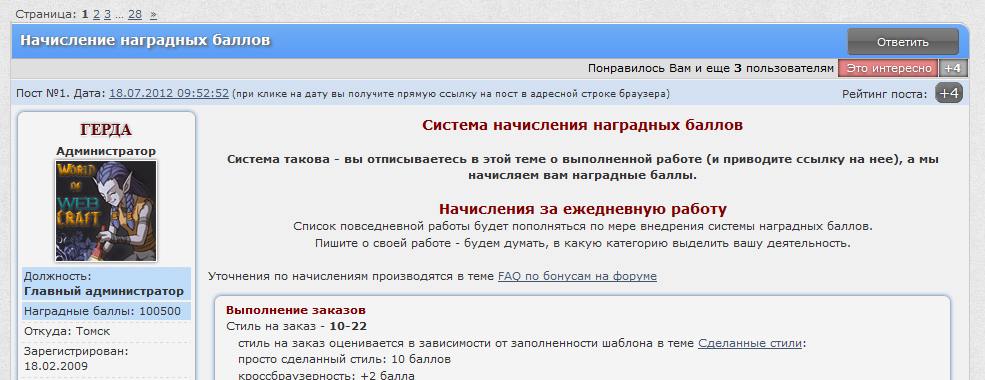This screenshot has width=985, height=380.
Task: Click 'просто сделанный стиль: 10 баллов' line
Action: point(344,360)
